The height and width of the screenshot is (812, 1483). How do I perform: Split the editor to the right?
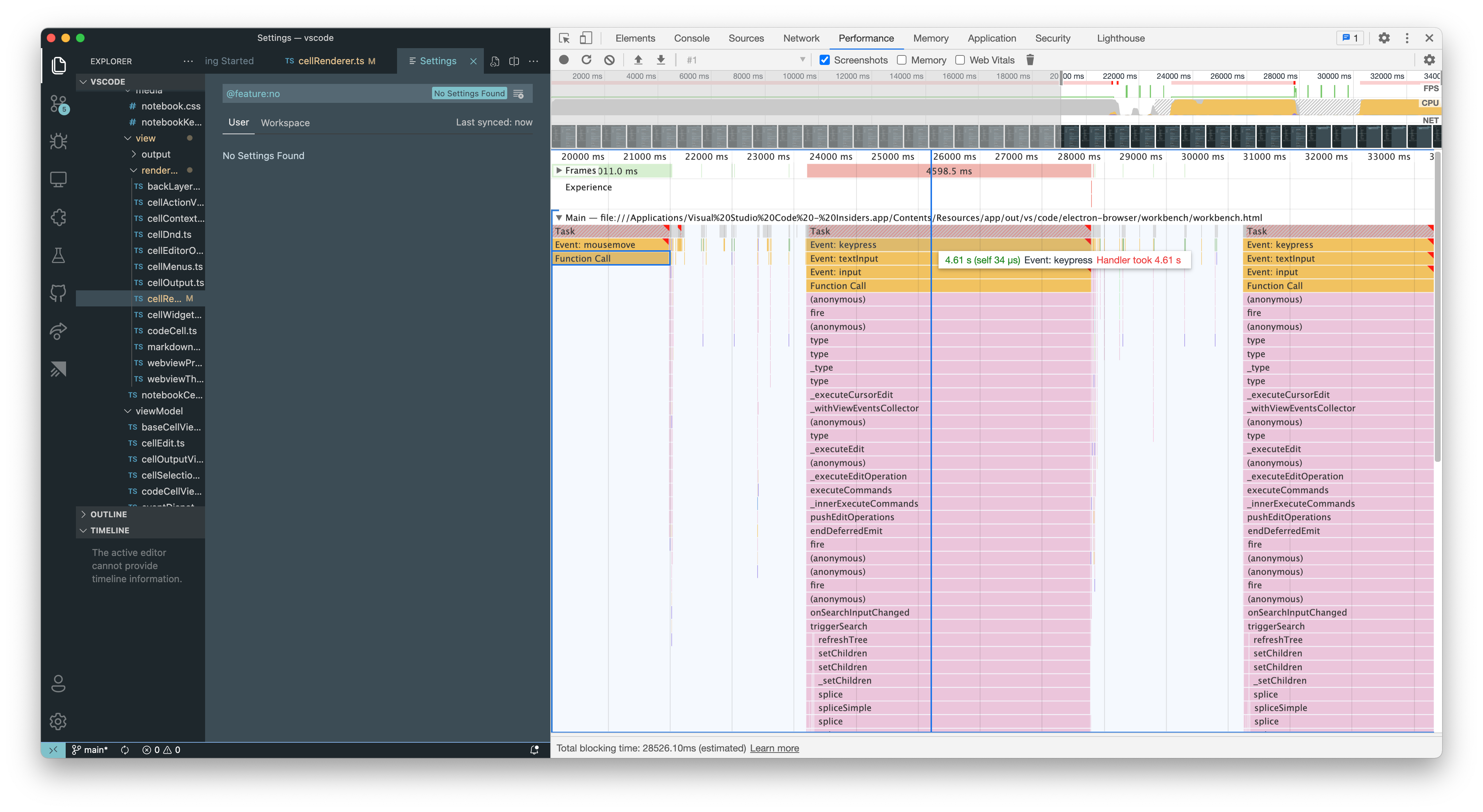[x=514, y=61]
